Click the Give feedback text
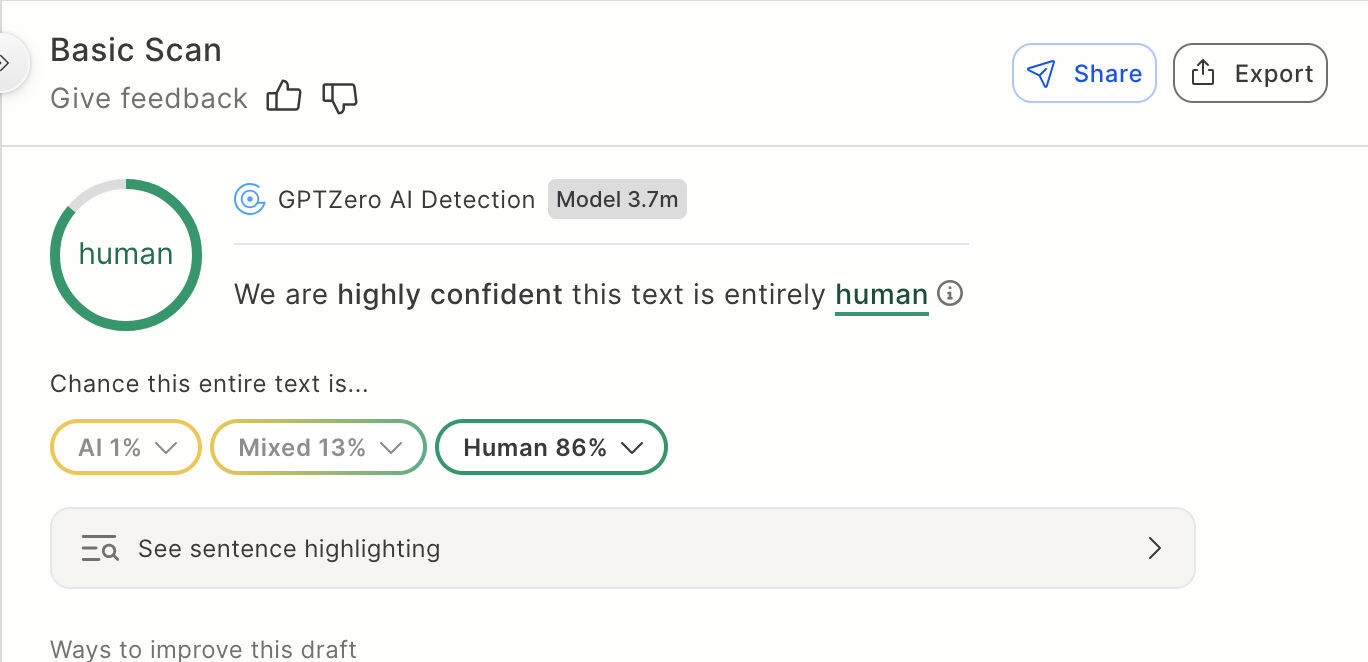Image resolution: width=1368 pixels, height=662 pixels. point(149,98)
